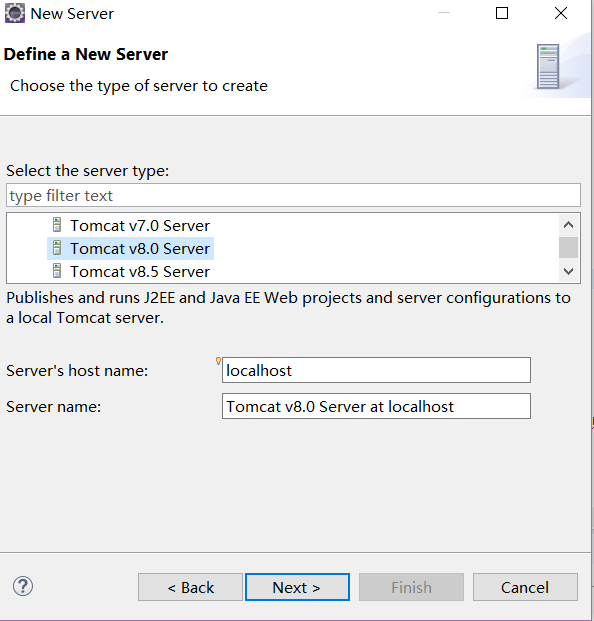
Task: Click the server list scrollbar thumb
Action: (568, 248)
